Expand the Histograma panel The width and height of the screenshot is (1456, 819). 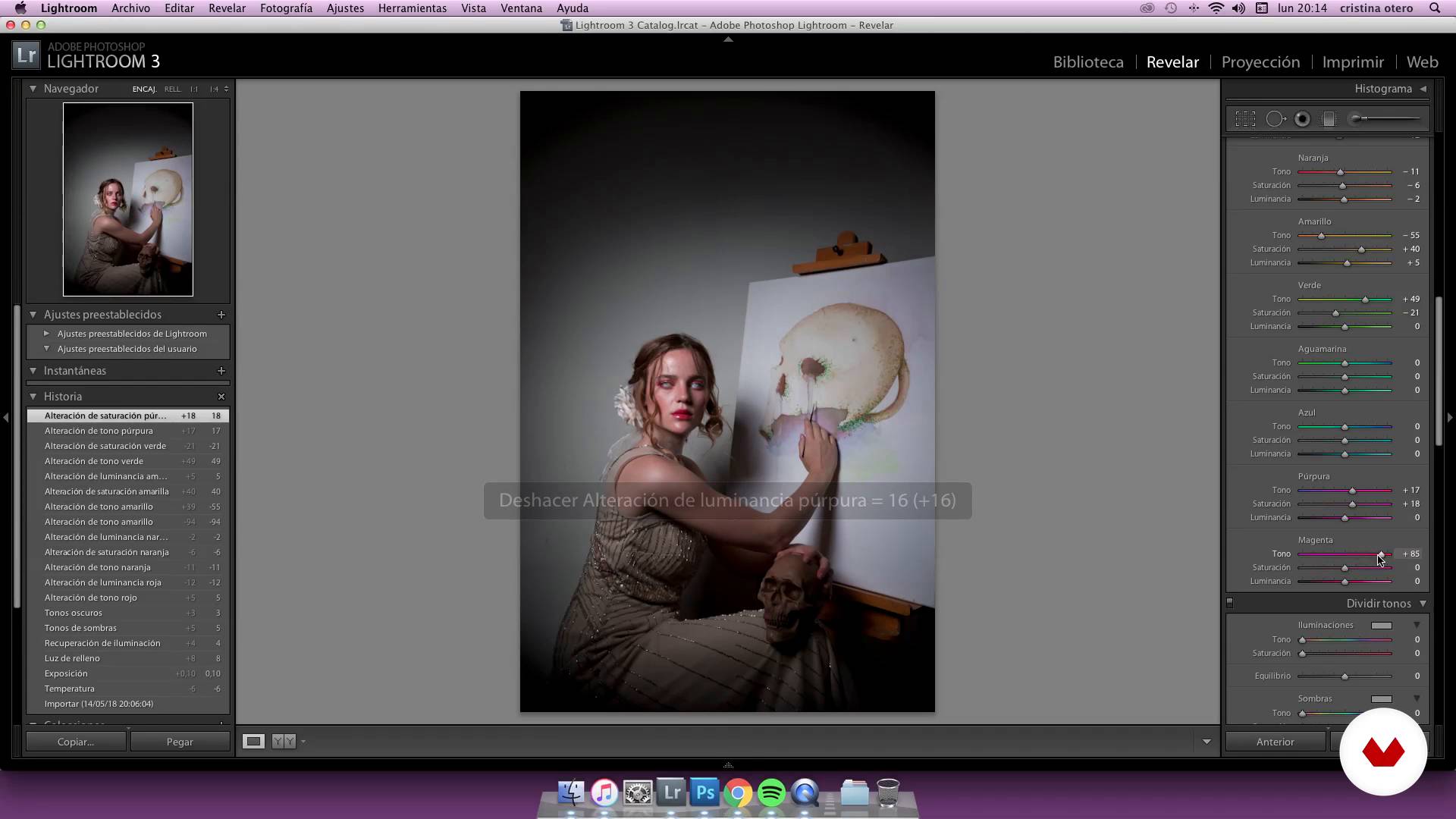click(1423, 89)
